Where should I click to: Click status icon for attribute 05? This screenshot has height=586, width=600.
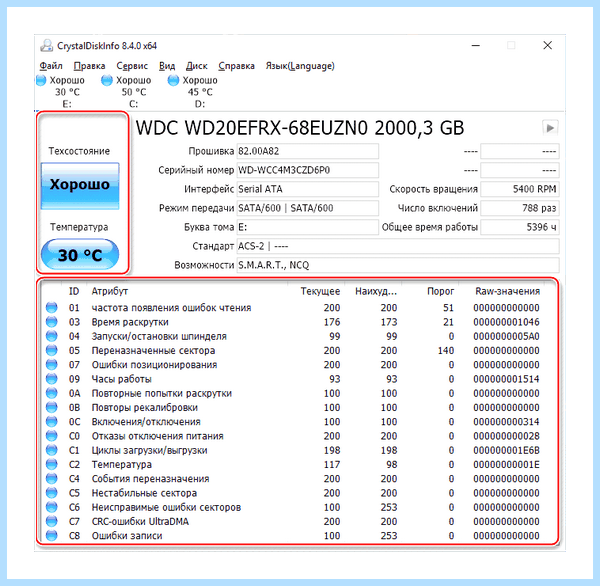point(52,350)
